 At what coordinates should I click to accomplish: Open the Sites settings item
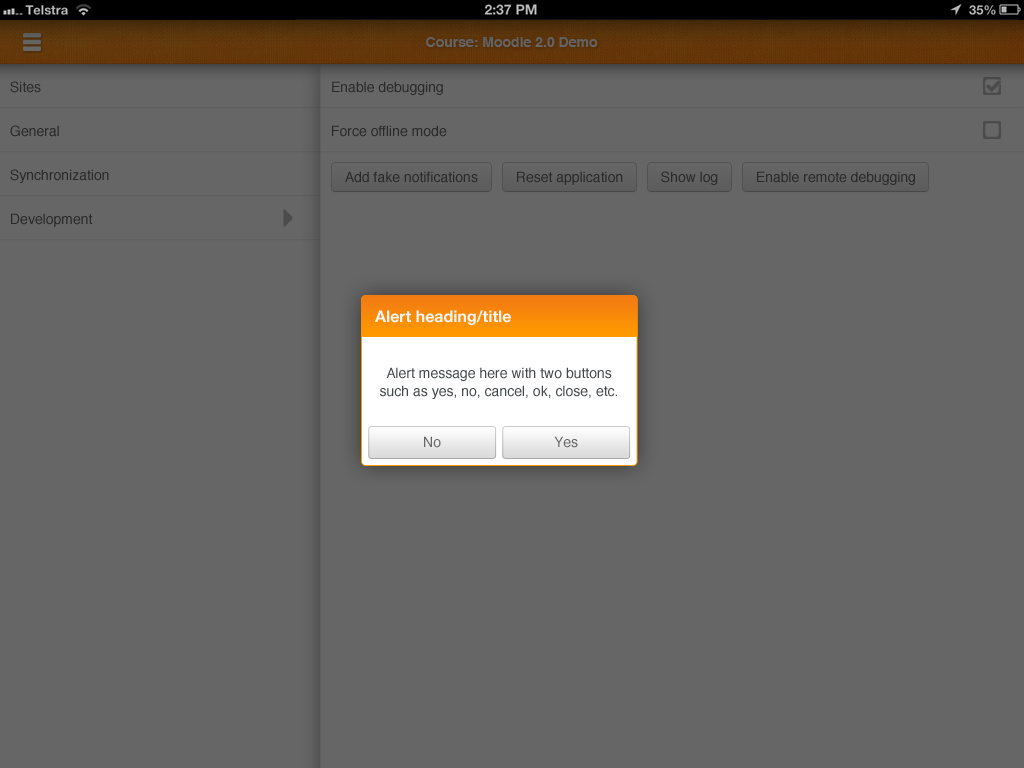160,87
